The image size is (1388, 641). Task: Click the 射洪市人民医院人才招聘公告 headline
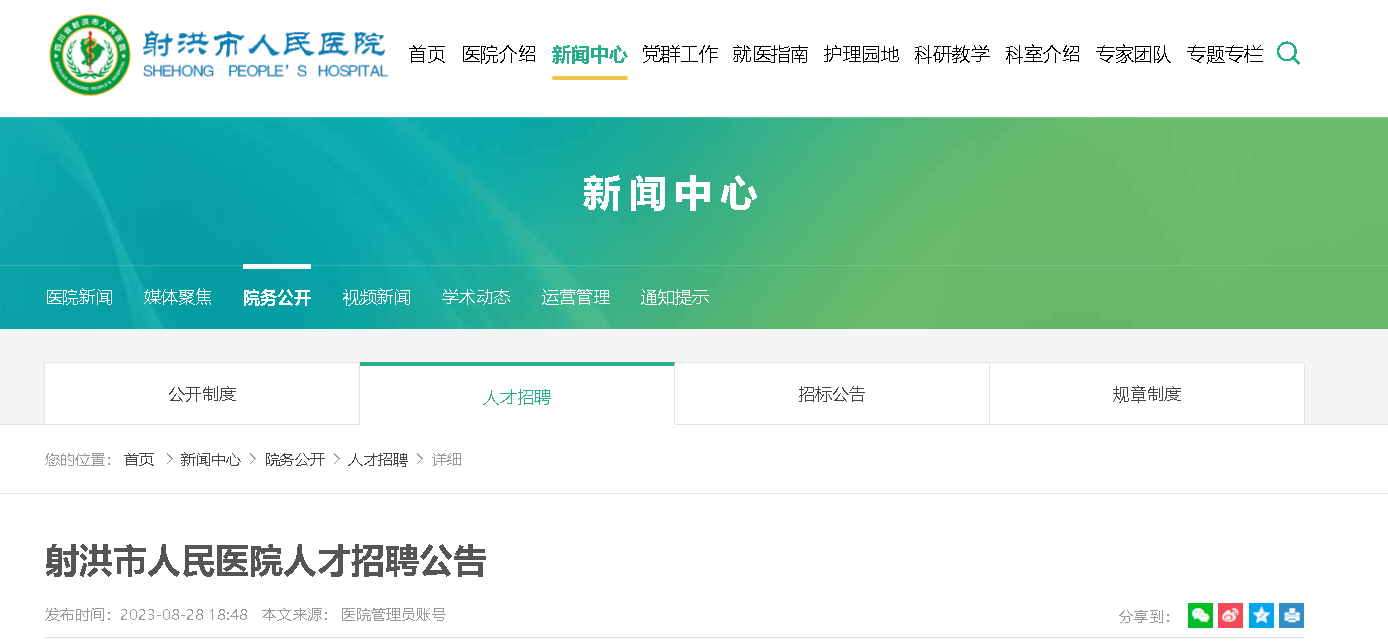click(x=265, y=561)
